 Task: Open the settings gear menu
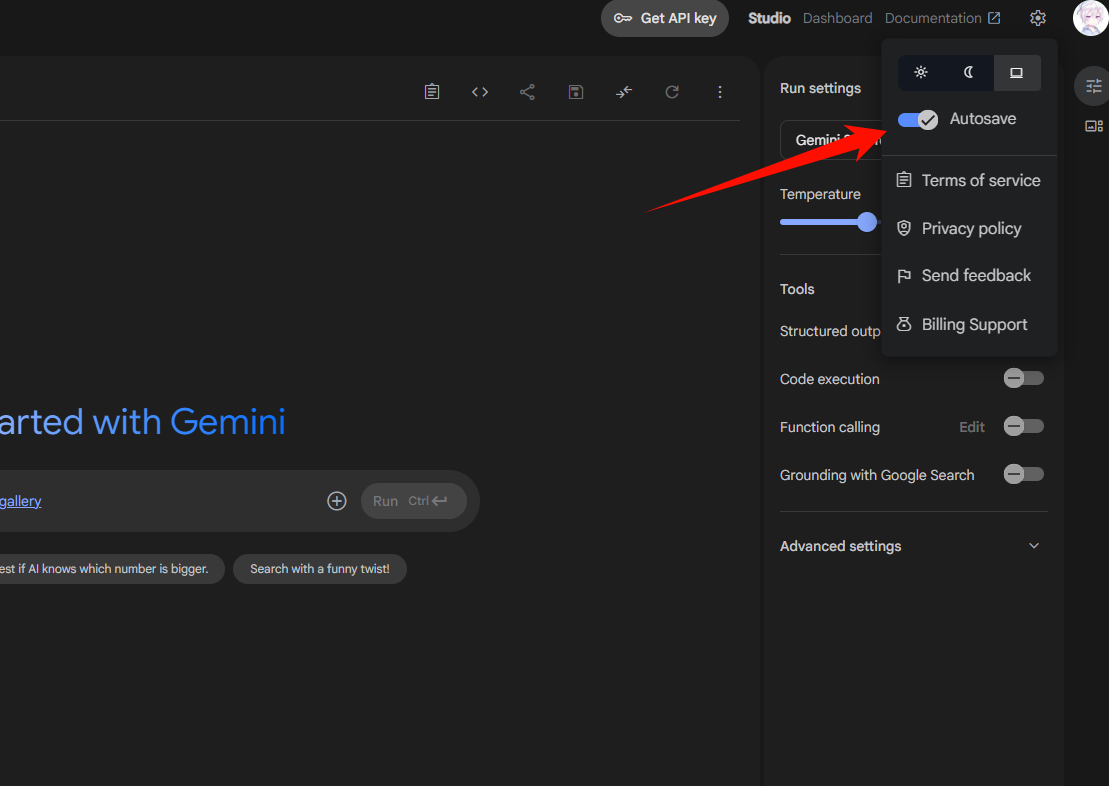(x=1038, y=18)
